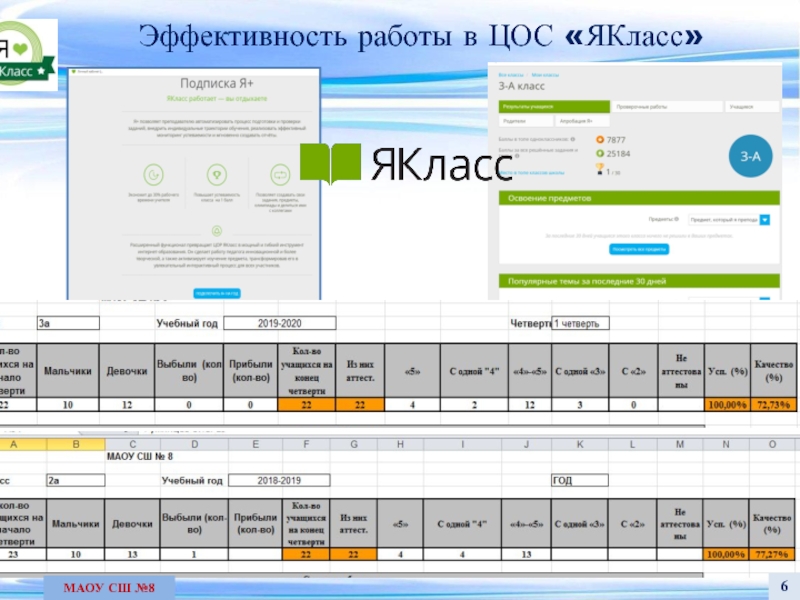Click the 3-А класс page heading

point(521,86)
